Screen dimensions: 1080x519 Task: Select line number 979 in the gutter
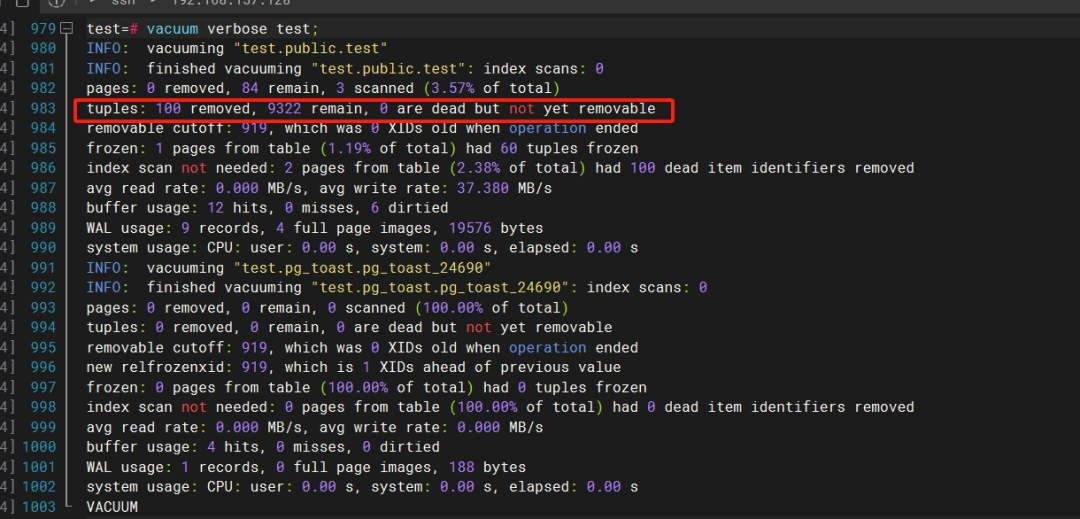(x=43, y=29)
